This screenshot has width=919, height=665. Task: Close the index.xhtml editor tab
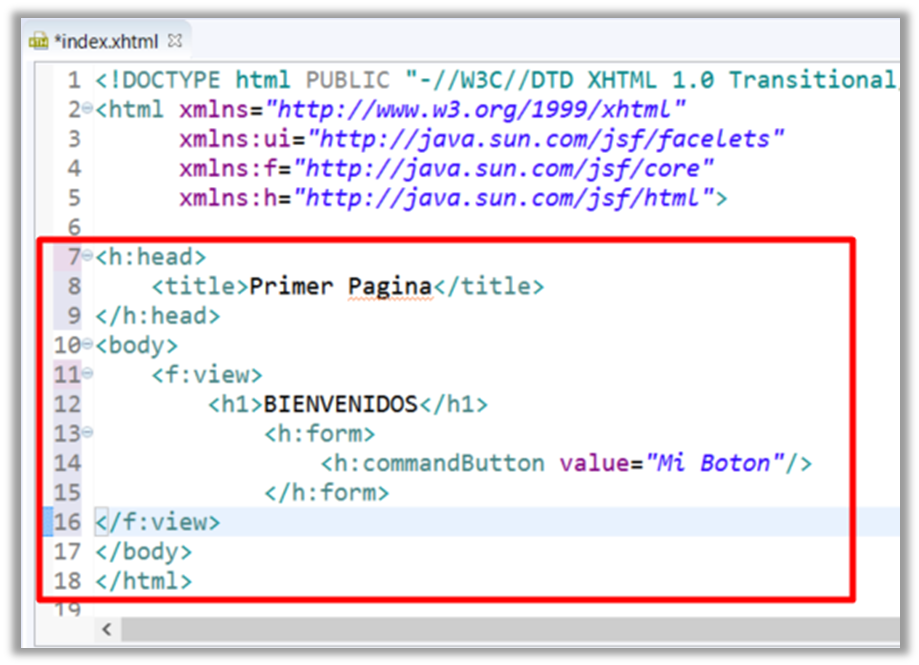click(x=175, y=41)
